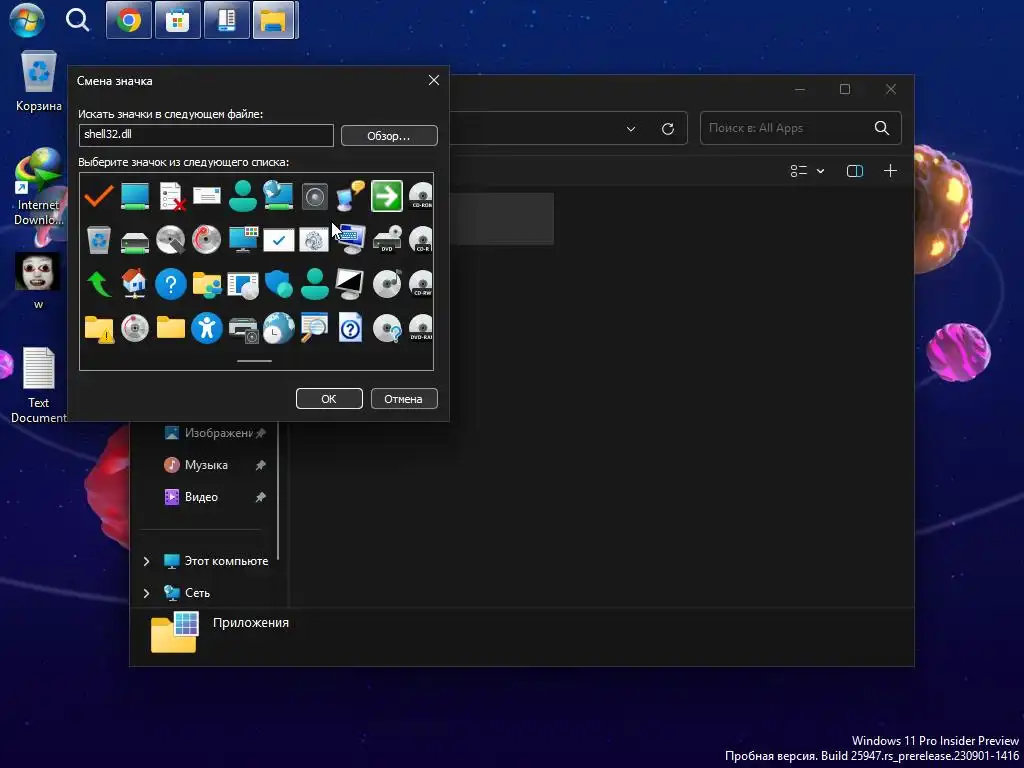Expand the Этот компьютер tree node
This screenshot has height=768, width=1024.
click(146, 561)
